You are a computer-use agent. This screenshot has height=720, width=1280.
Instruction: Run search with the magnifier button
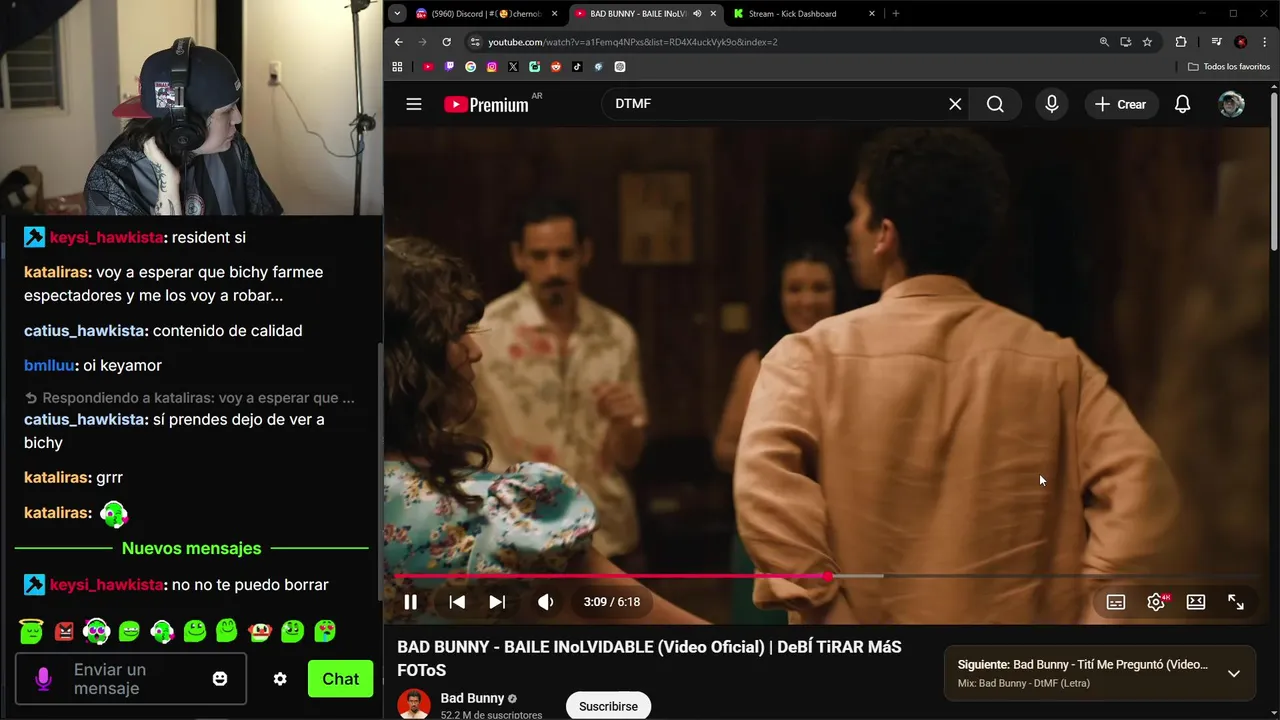(995, 104)
